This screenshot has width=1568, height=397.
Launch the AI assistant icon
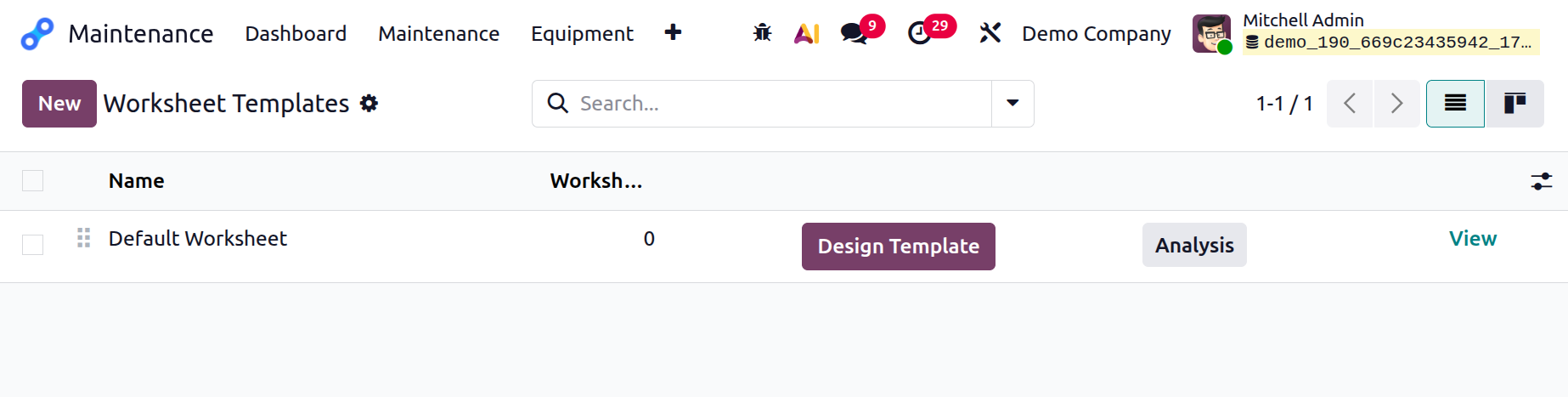[x=806, y=33]
